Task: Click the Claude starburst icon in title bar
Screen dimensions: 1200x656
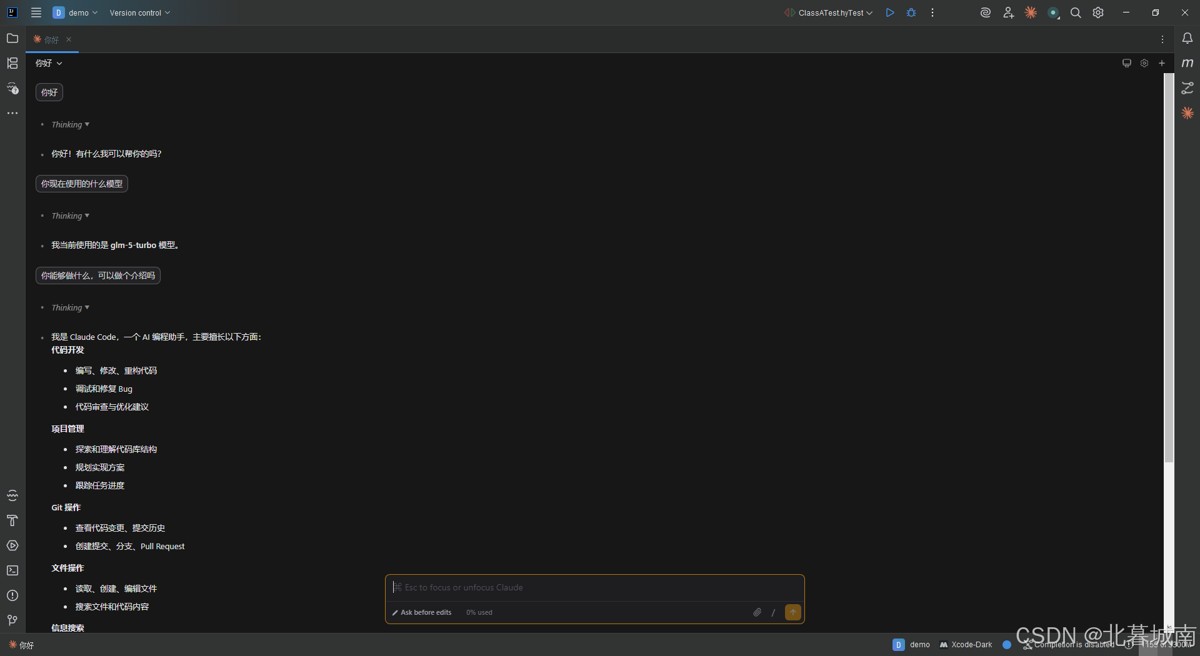Action: 1031,13
